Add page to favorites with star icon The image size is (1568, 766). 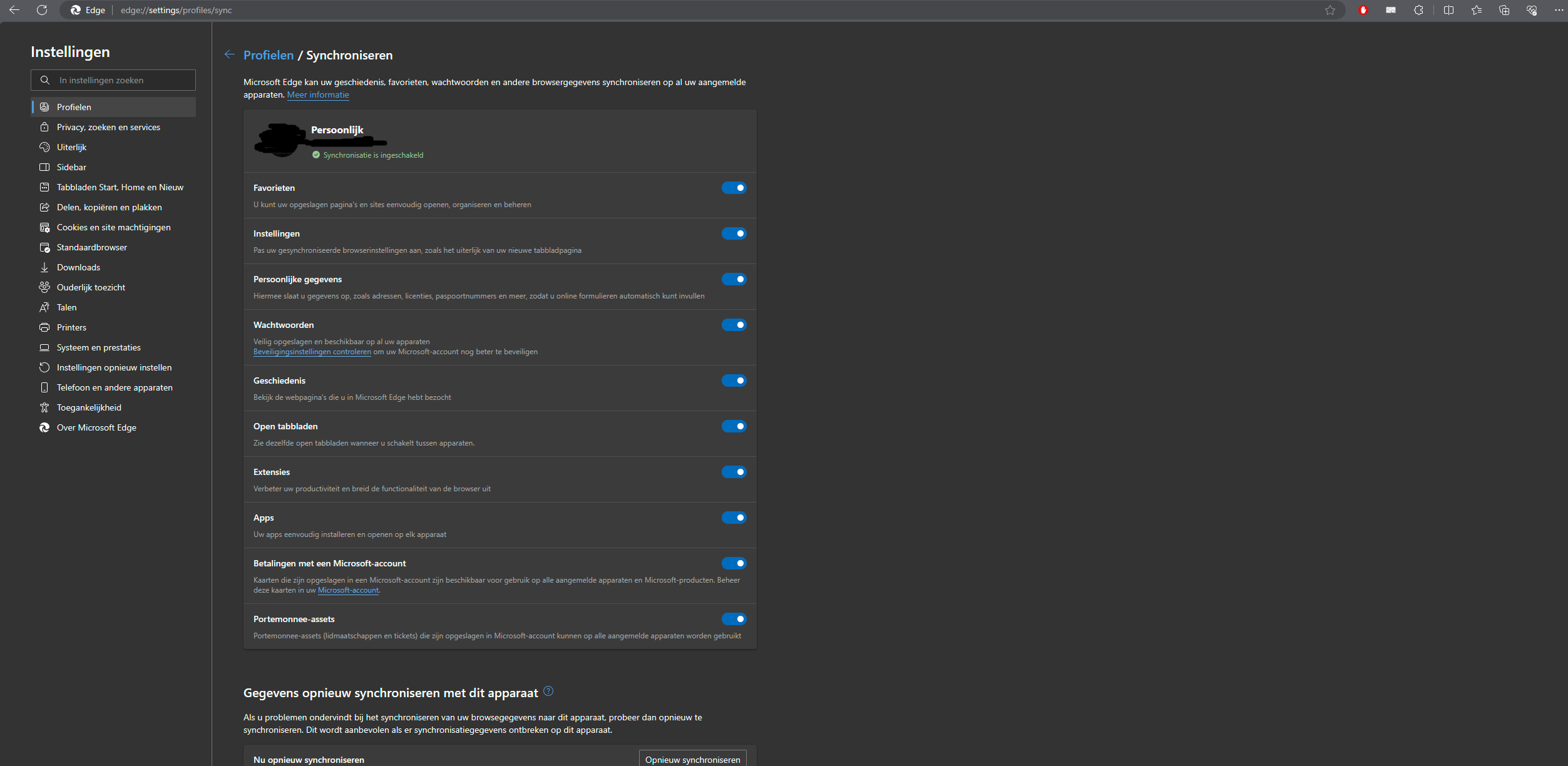[x=1330, y=10]
